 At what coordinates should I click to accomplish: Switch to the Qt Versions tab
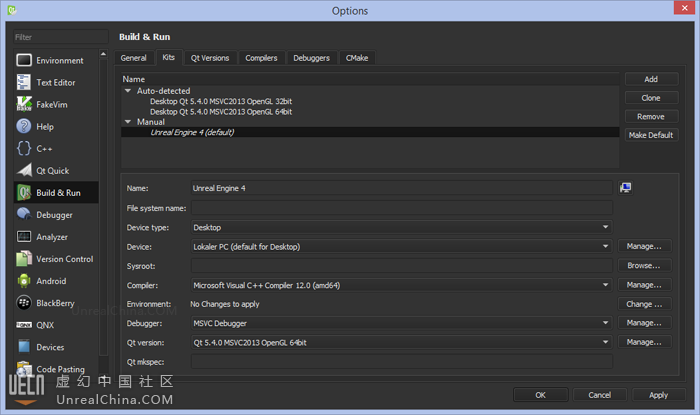tap(210, 58)
